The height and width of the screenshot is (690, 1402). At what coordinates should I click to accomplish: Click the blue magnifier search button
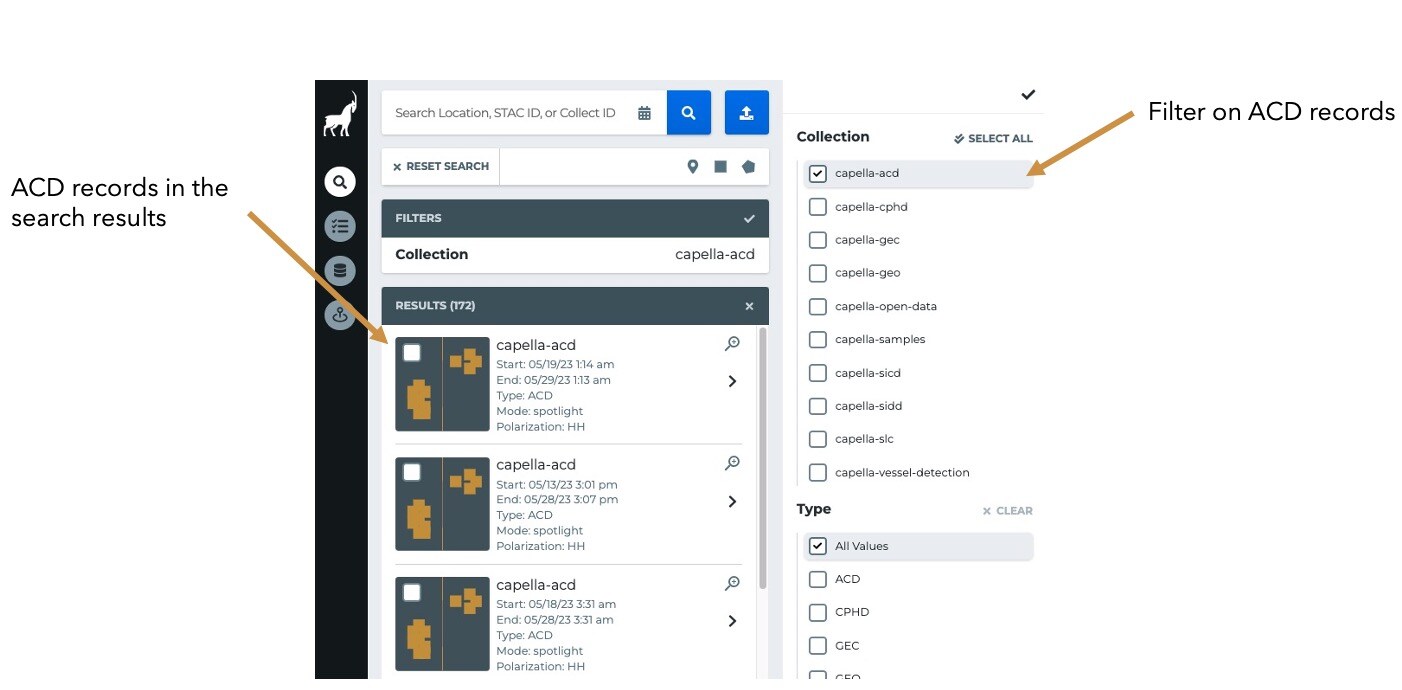tap(689, 113)
